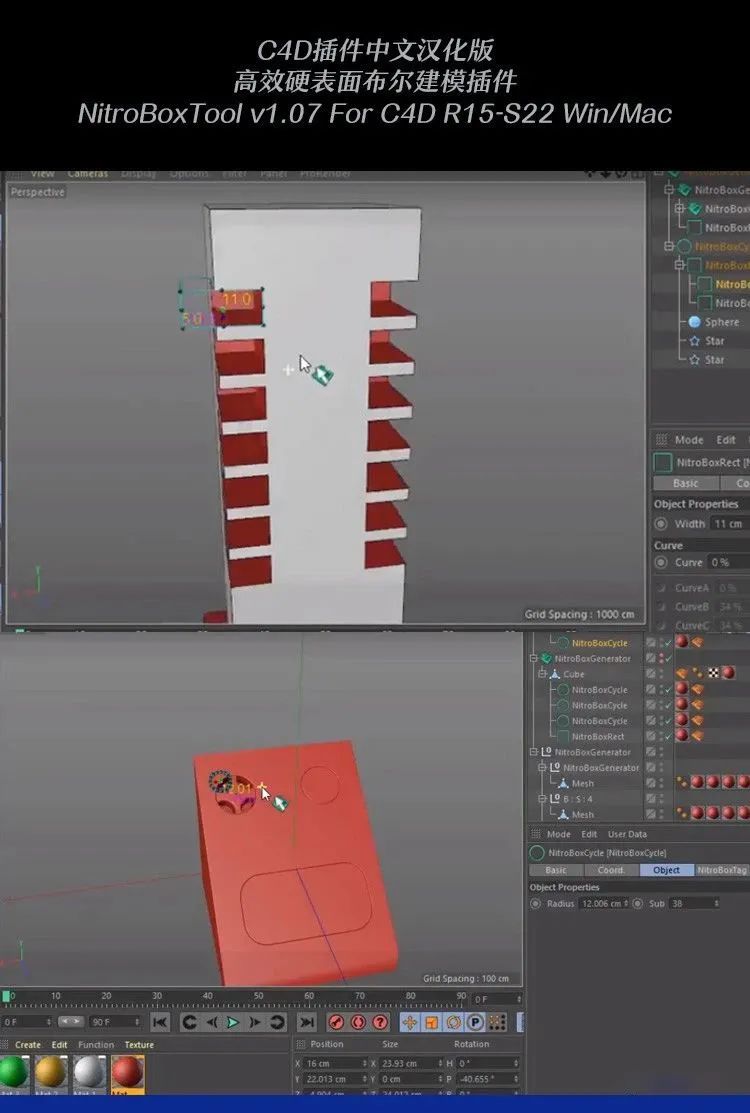Open Basic tab in upper NitroBoxRect panel
The height and width of the screenshot is (1113, 750).
pos(685,483)
